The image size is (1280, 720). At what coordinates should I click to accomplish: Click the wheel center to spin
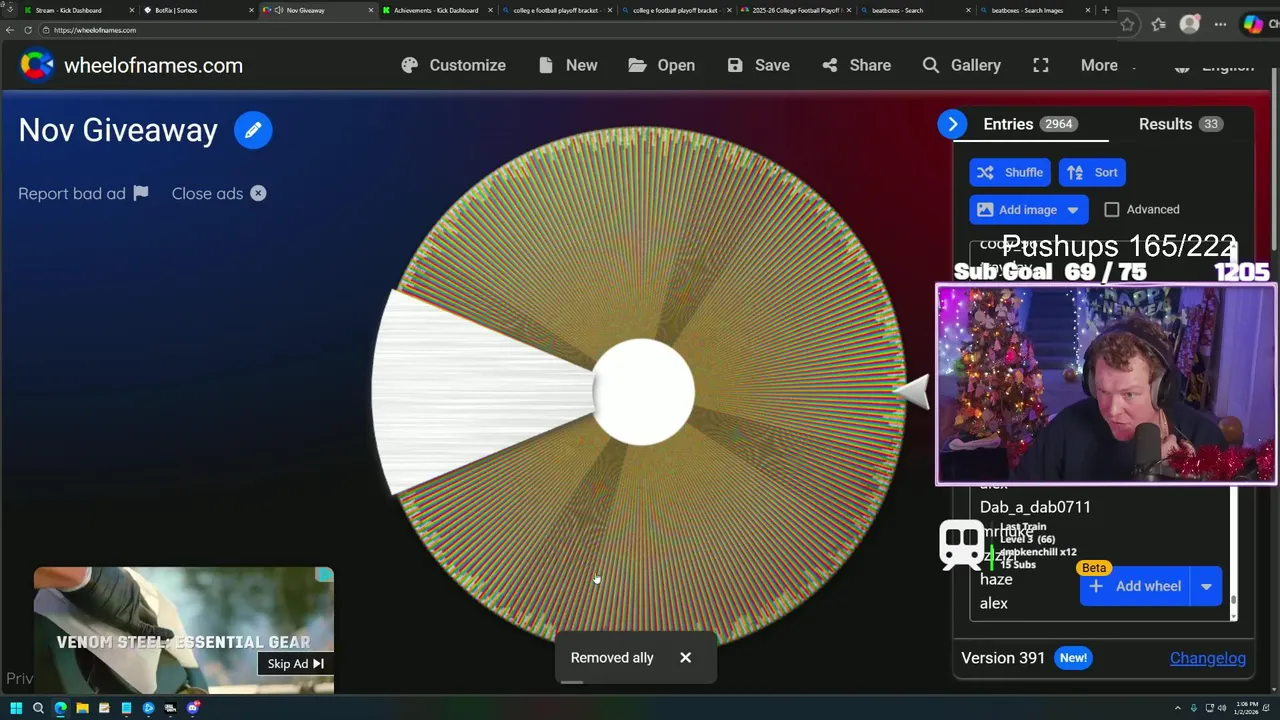point(643,392)
